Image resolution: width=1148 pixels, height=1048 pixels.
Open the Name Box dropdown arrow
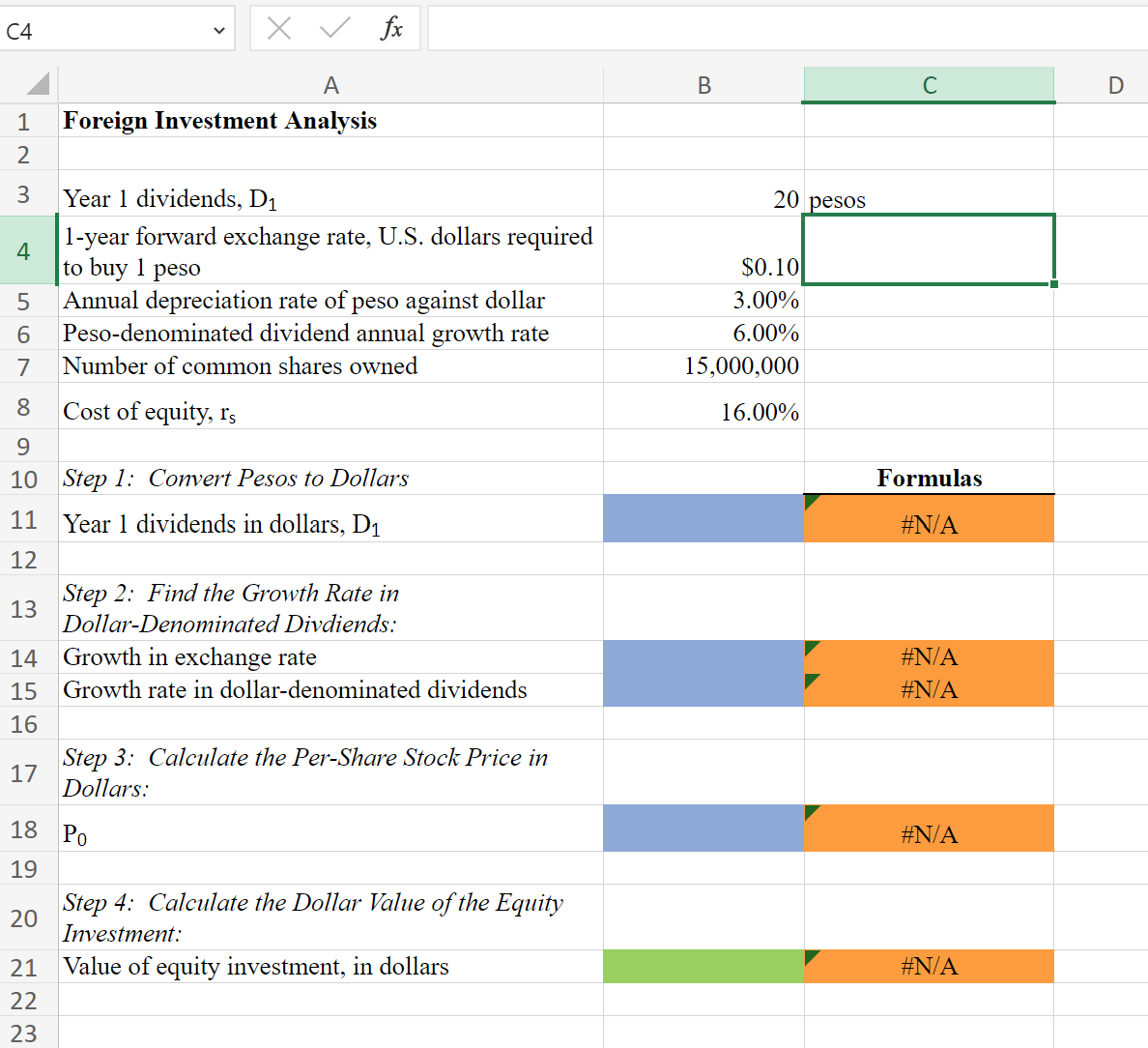(x=218, y=28)
